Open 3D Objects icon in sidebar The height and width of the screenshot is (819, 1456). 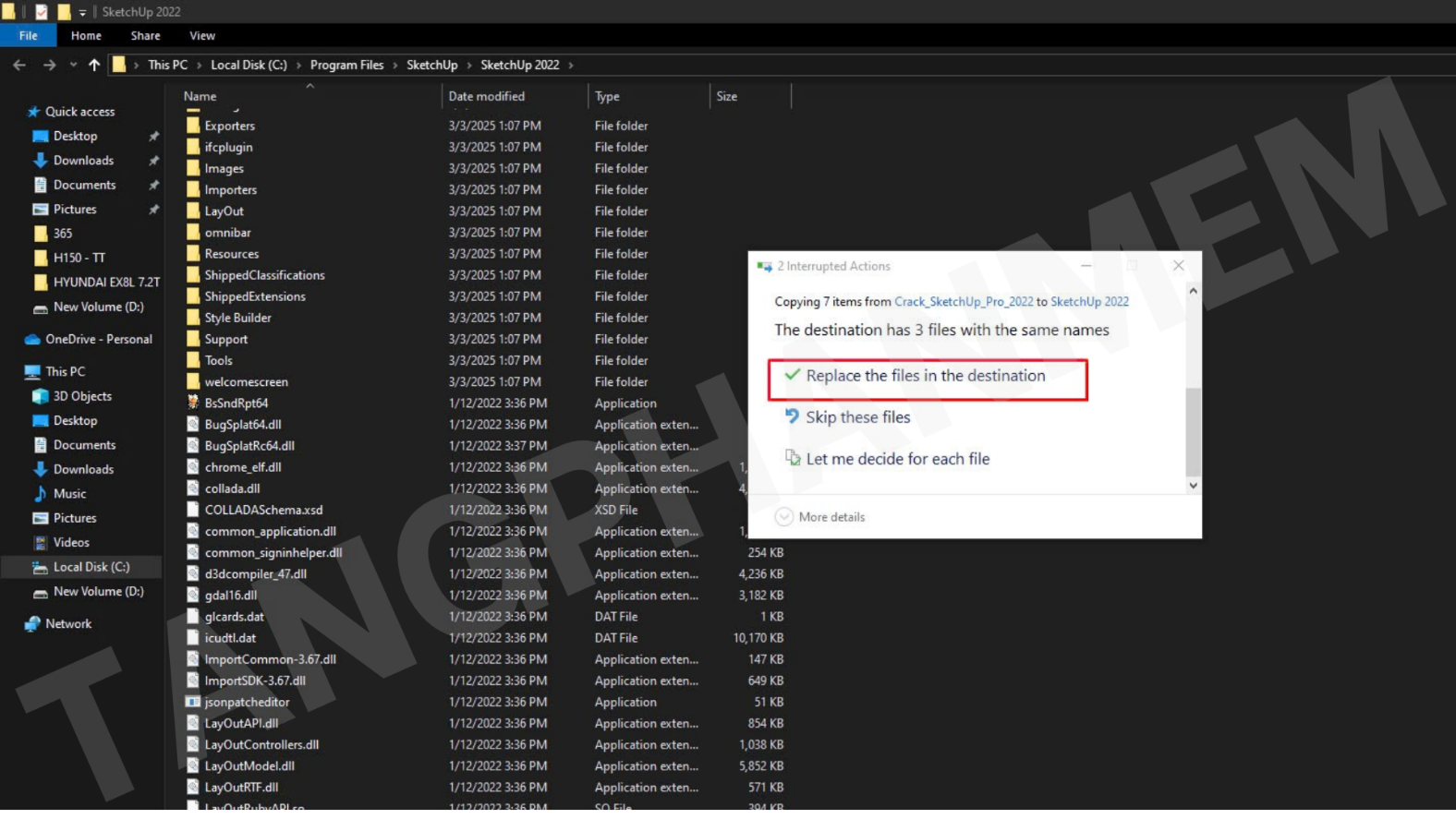(x=40, y=396)
